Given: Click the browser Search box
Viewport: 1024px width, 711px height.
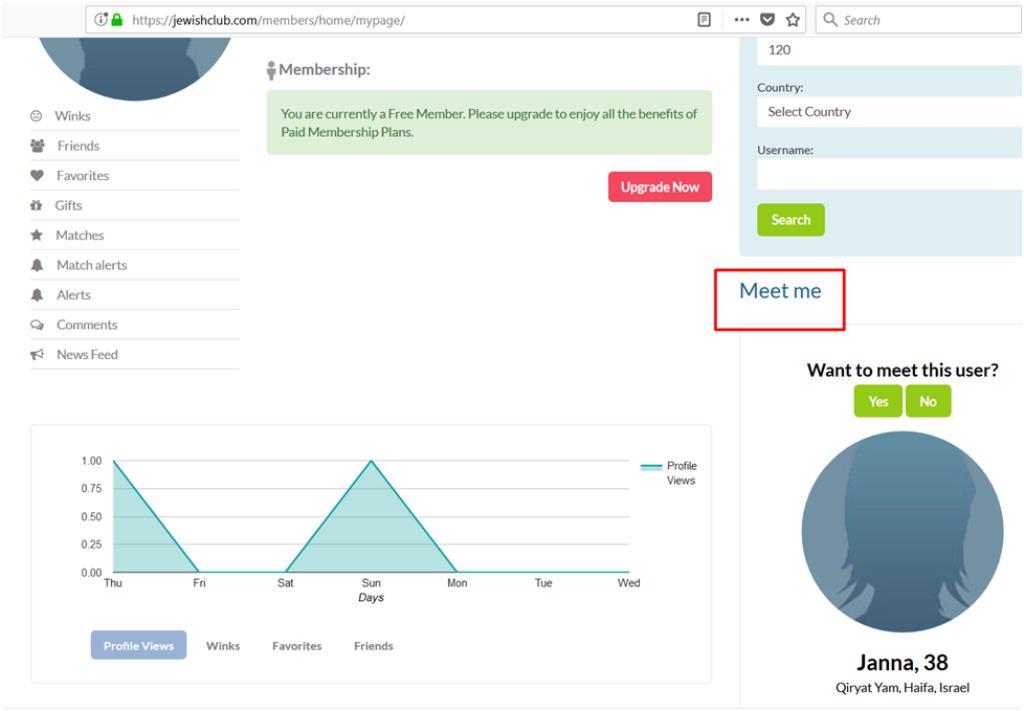Looking at the screenshot, I should (918, 20).
